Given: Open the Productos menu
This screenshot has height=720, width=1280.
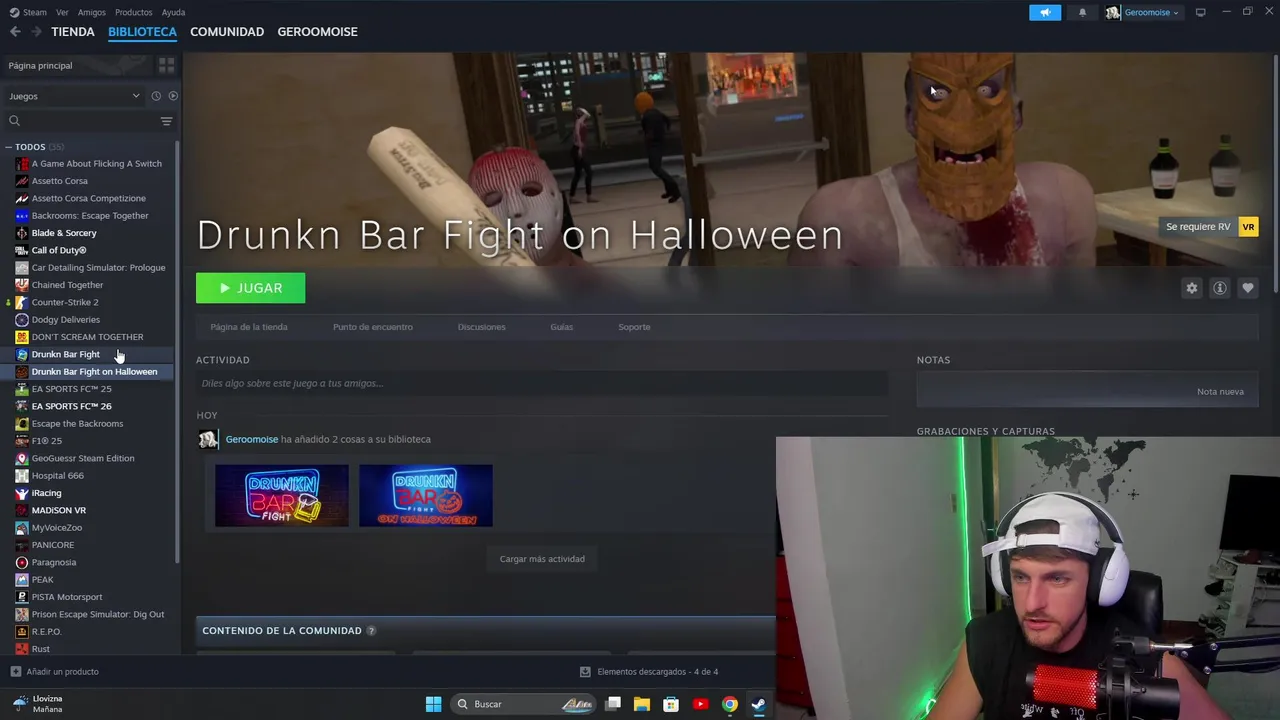Looking at the screenshot, I should (x=133, y=12).
